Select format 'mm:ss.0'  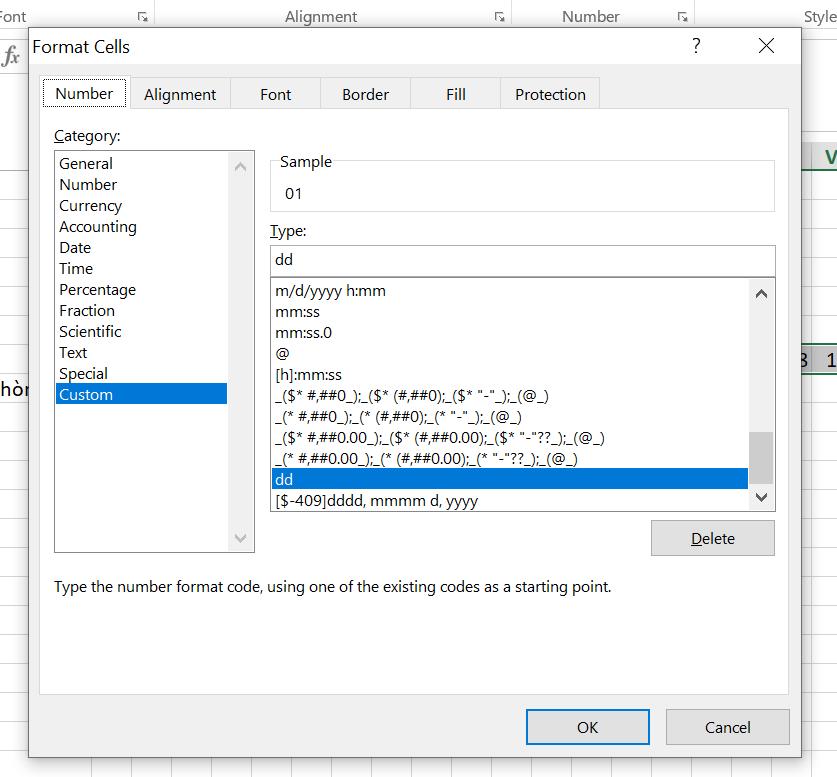pyautogui.click(x=510, y=332)
